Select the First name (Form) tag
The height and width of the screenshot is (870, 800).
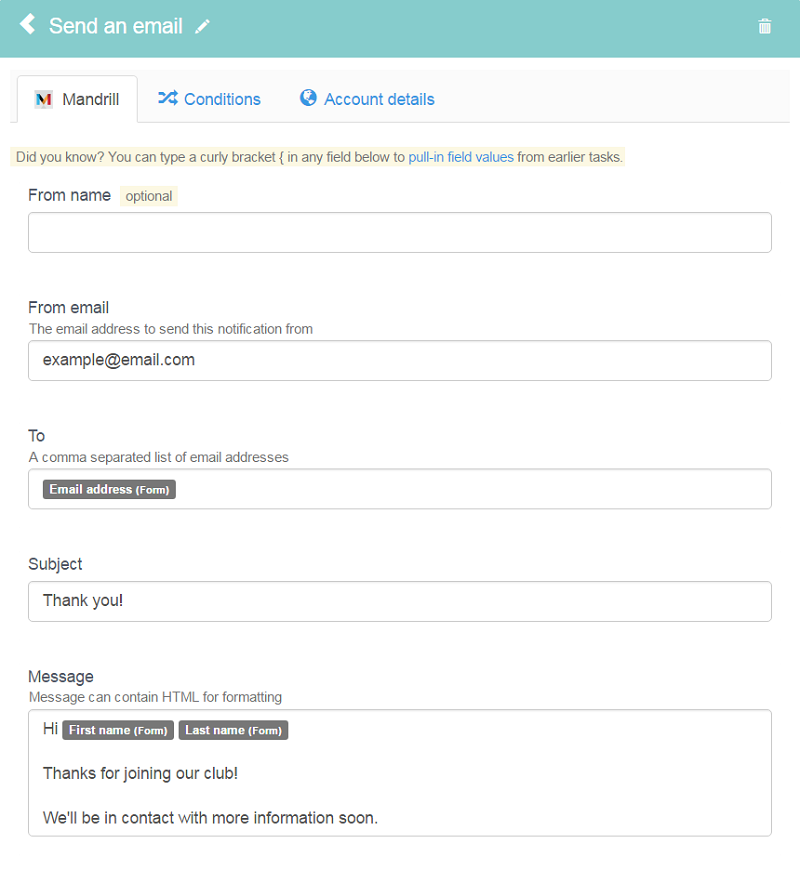118,730
